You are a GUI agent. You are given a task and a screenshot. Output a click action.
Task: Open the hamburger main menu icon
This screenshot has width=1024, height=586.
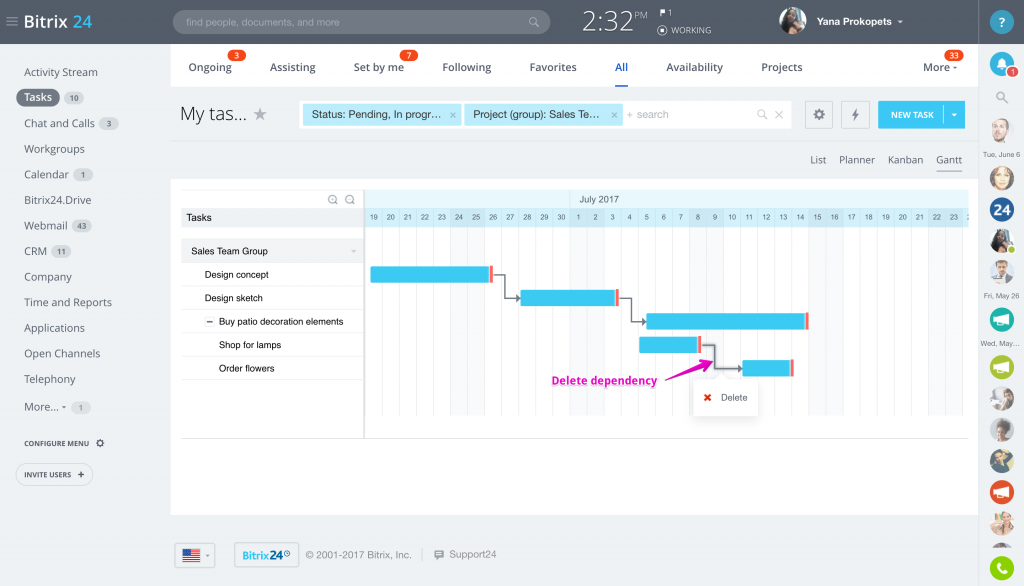(x=12, y=22)
